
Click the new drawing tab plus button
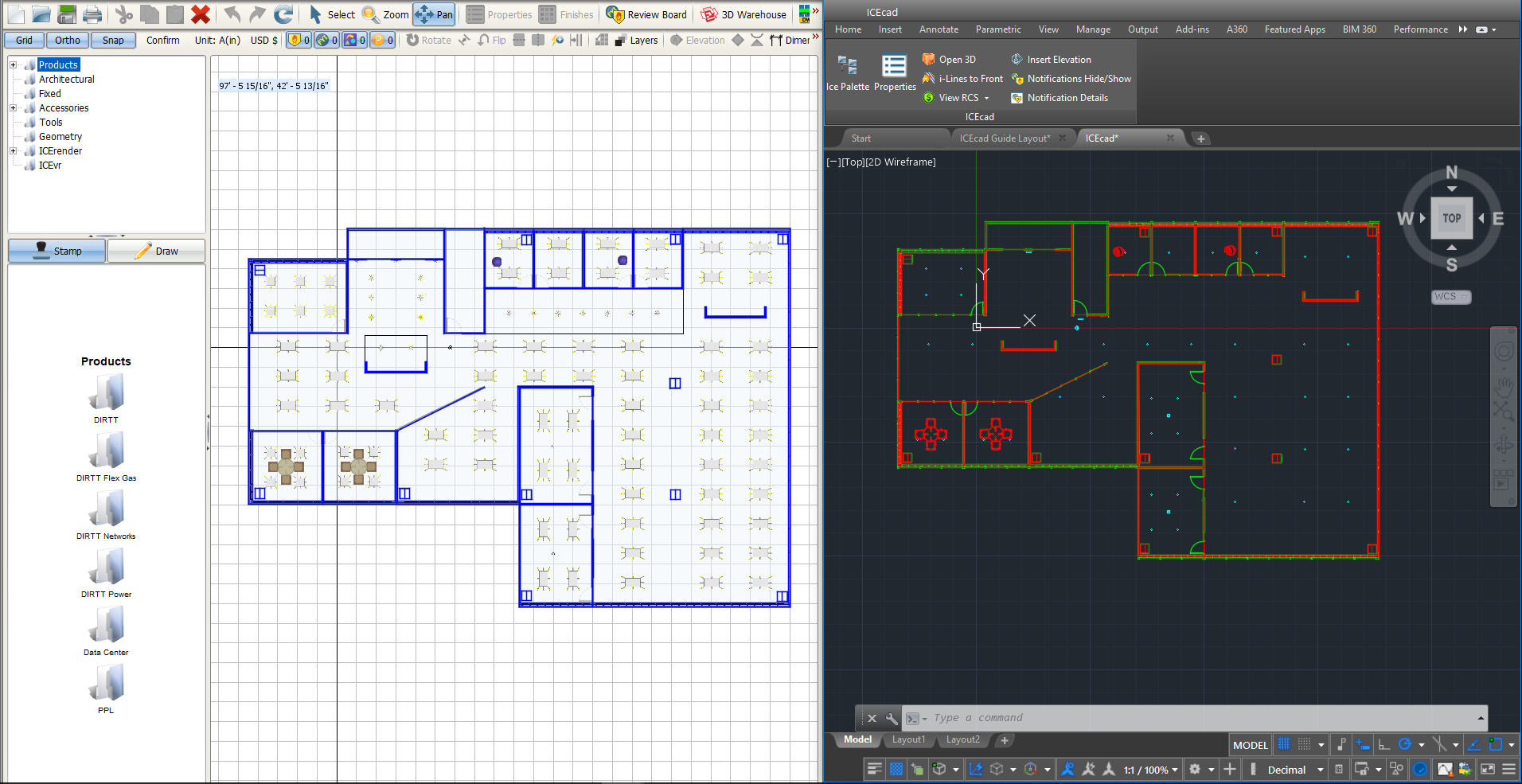point(1200,138)
